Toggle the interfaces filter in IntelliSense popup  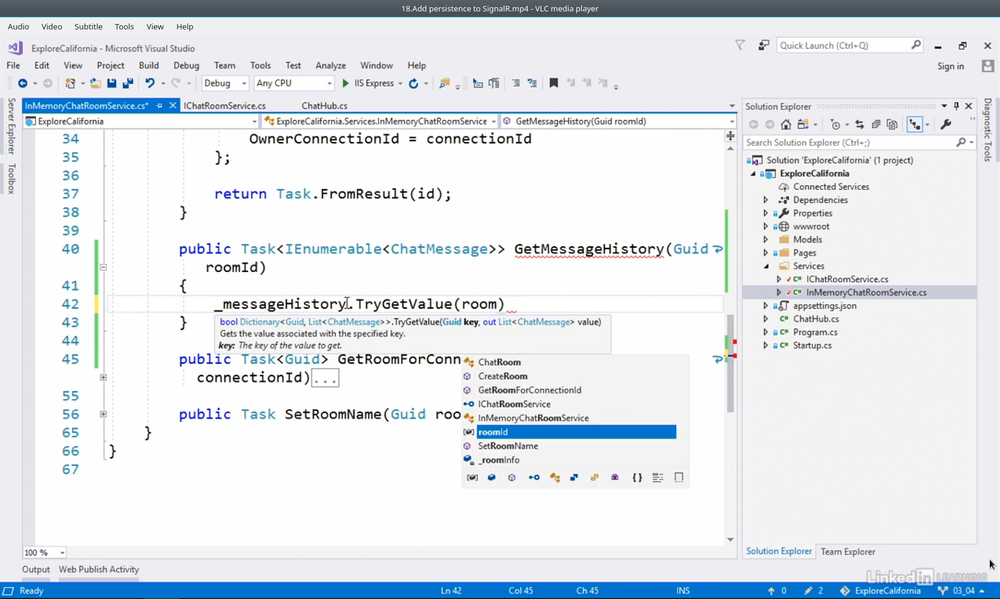[x=533, y=478]
